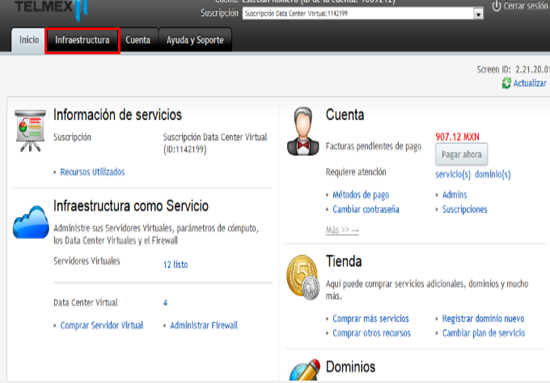
Task: Click the Facturas pendientes de pago label
Action: pyautogui.click(x=373, y=146)
